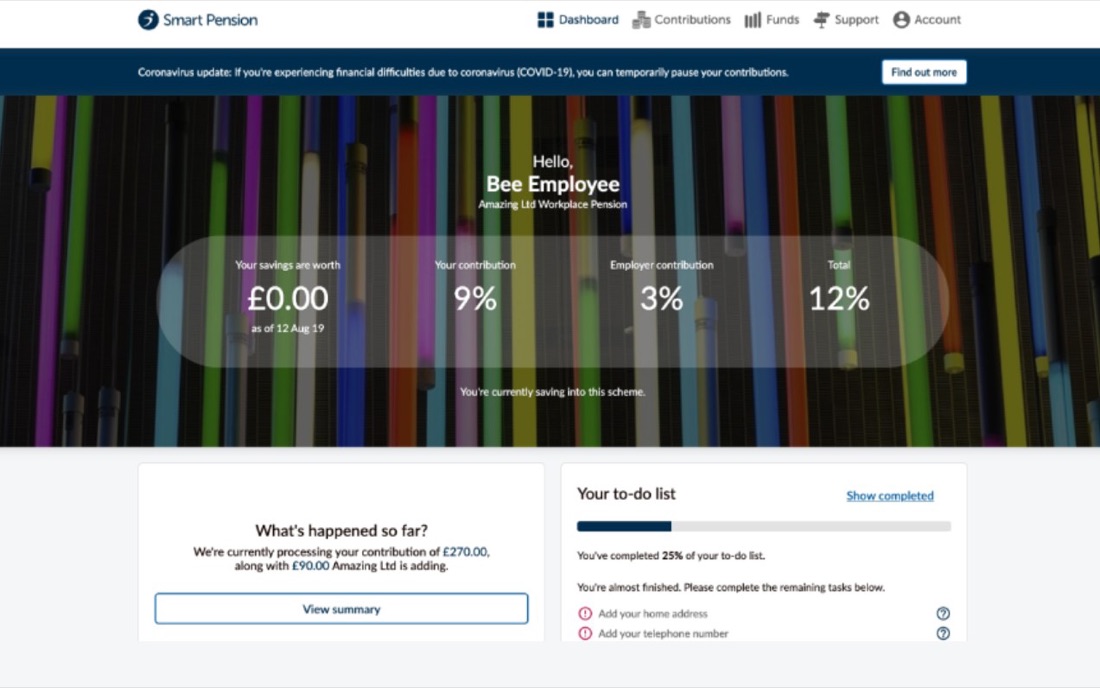1100x688 pixels.
Task: Open the Dashboard menu item
Action: point(578,20)
